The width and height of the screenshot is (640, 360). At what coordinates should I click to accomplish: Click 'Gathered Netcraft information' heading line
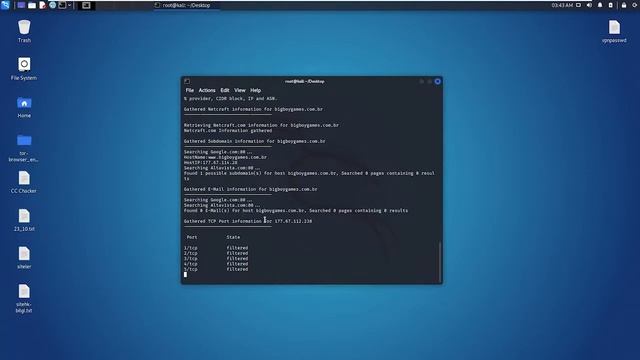[253, 109]
